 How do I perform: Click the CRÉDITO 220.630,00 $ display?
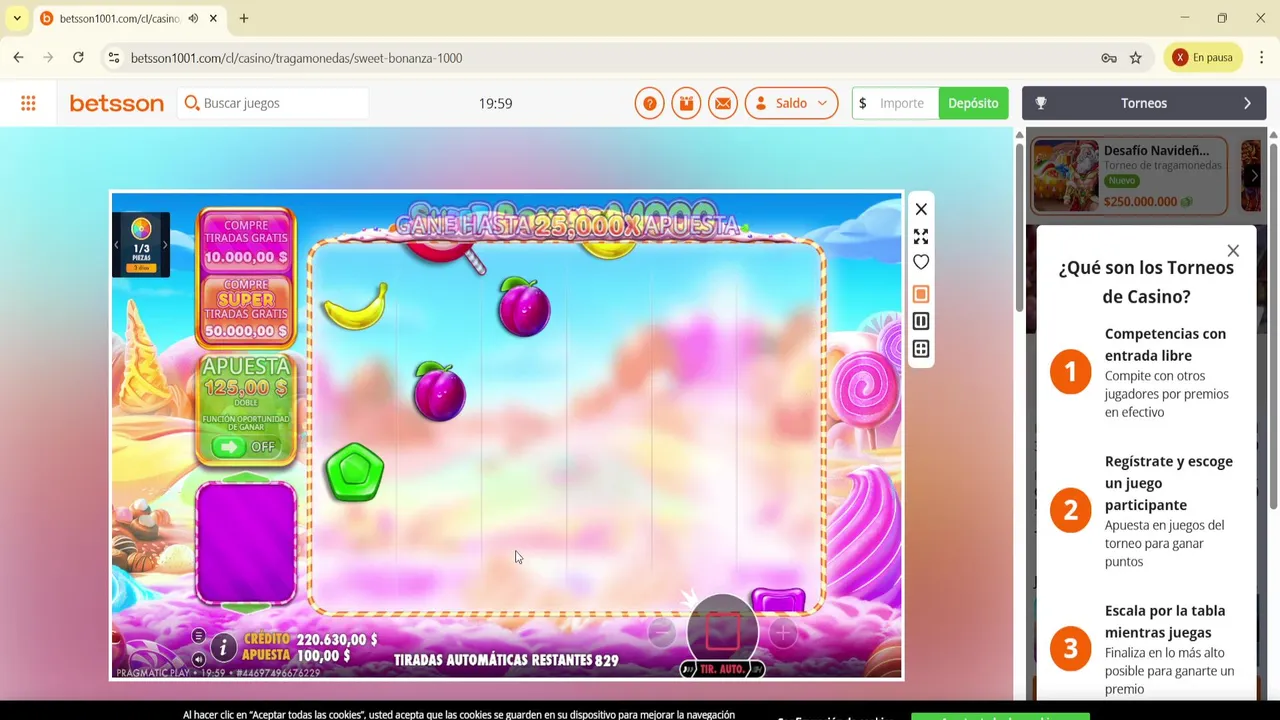coord(310,639)
